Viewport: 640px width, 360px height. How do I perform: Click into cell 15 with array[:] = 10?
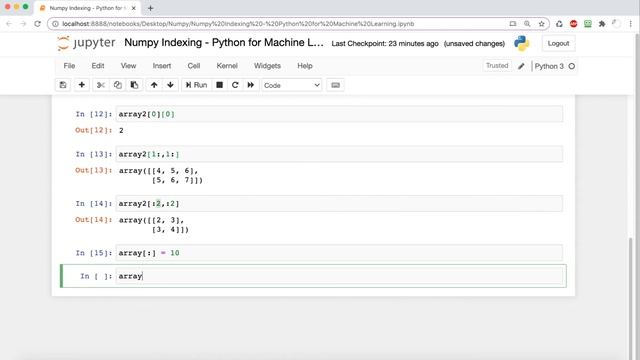[339, 253]
